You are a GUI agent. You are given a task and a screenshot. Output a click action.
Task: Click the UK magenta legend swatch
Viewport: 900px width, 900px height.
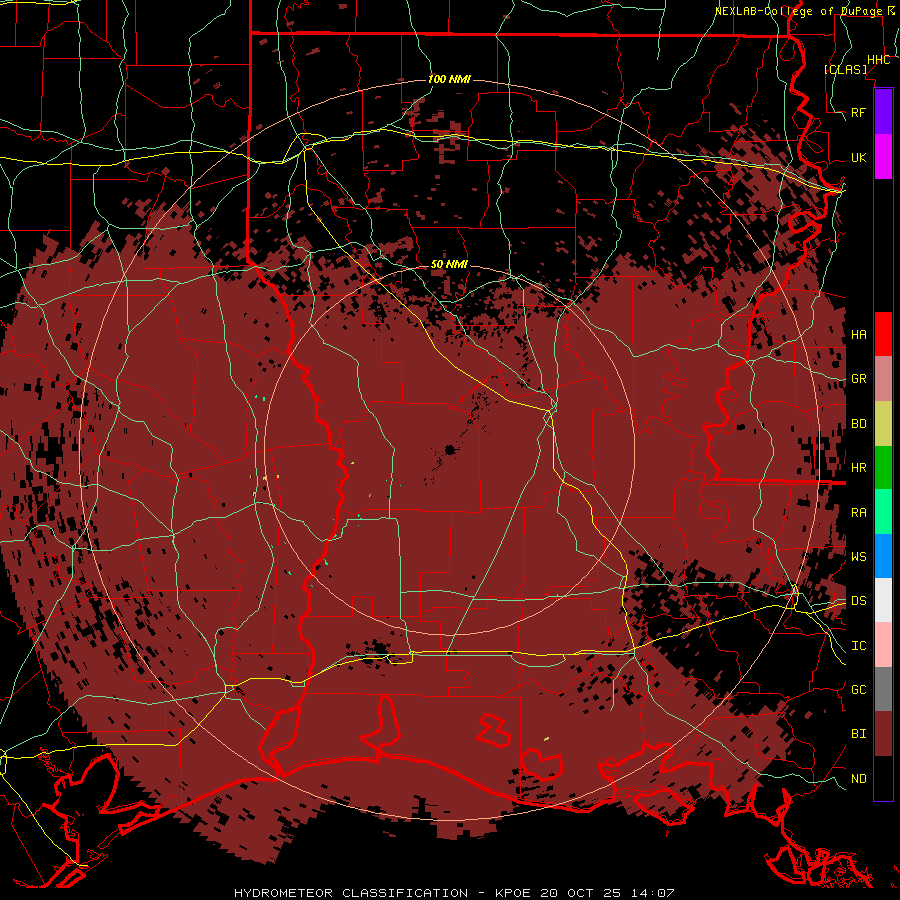[883, 157]
